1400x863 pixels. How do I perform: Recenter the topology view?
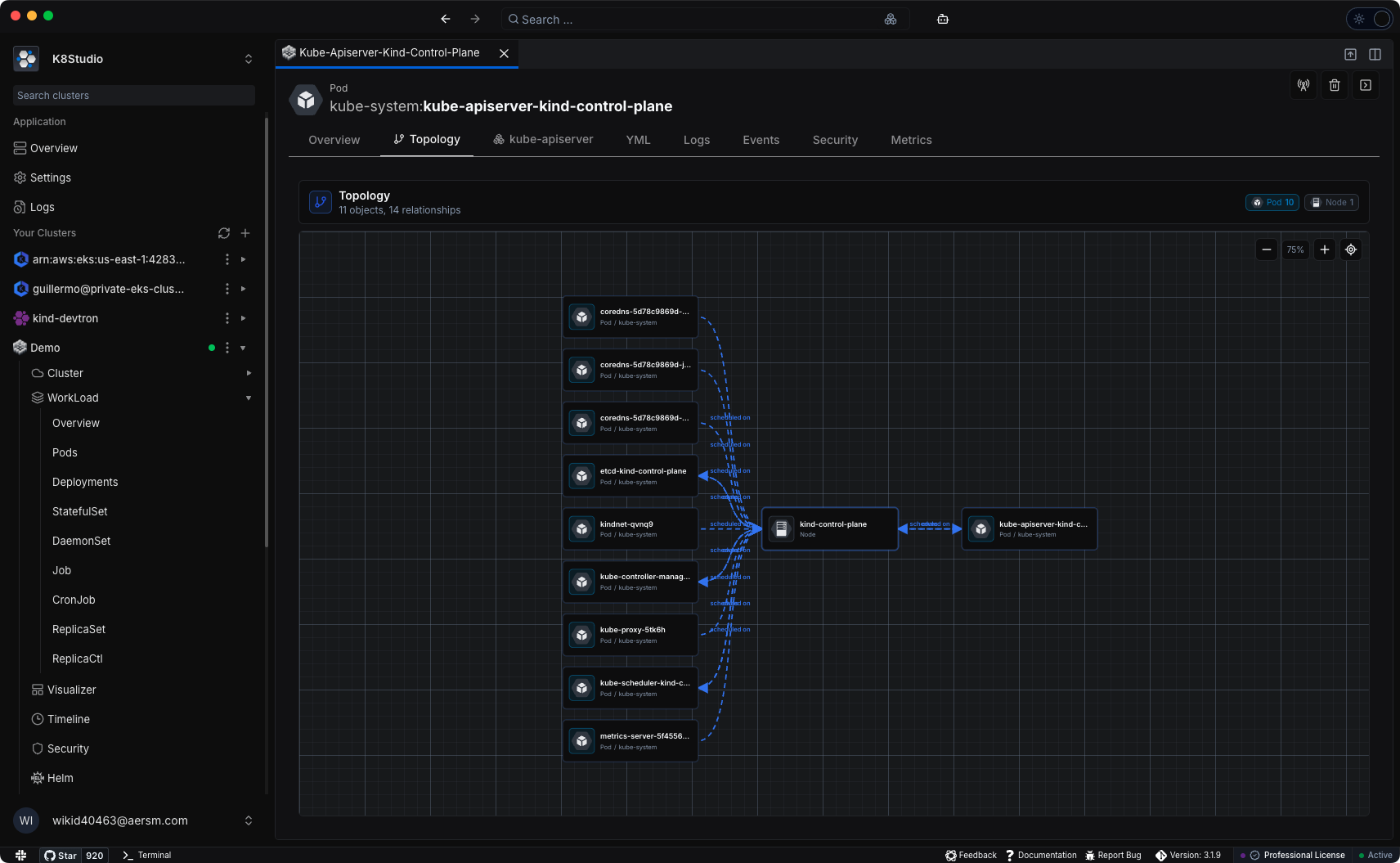click(1351, 249)
